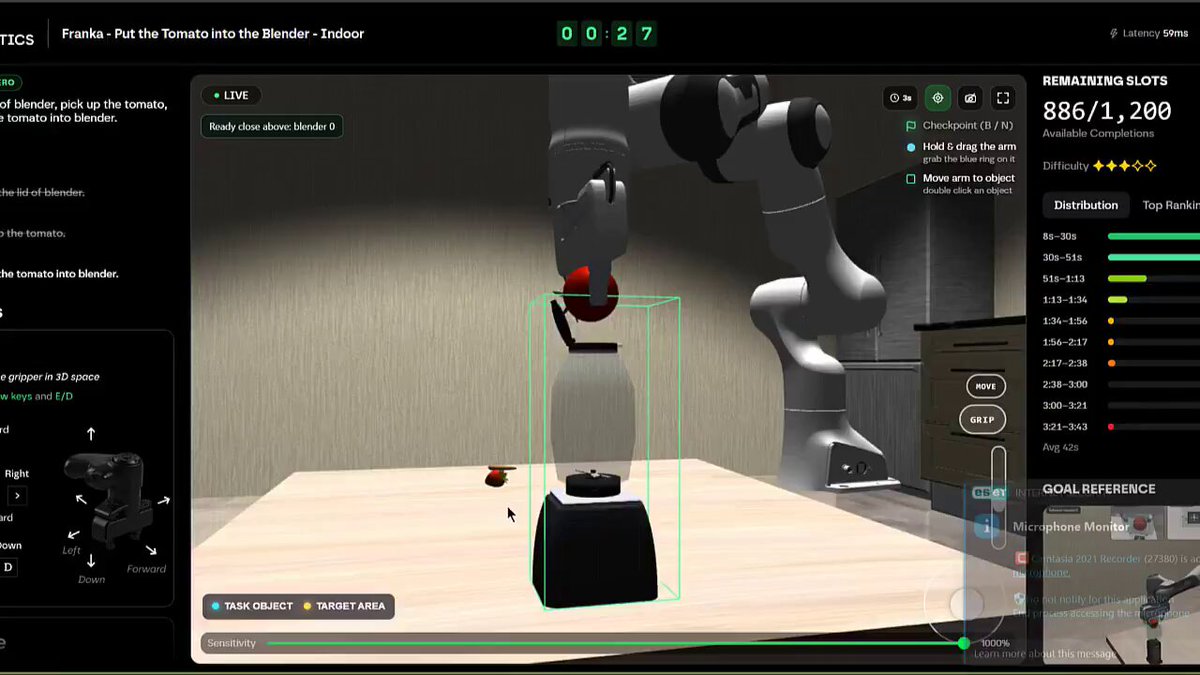Click the Move arm to object checkbox
This screenshot has width=1200, height=675.
tap(911, 179)
